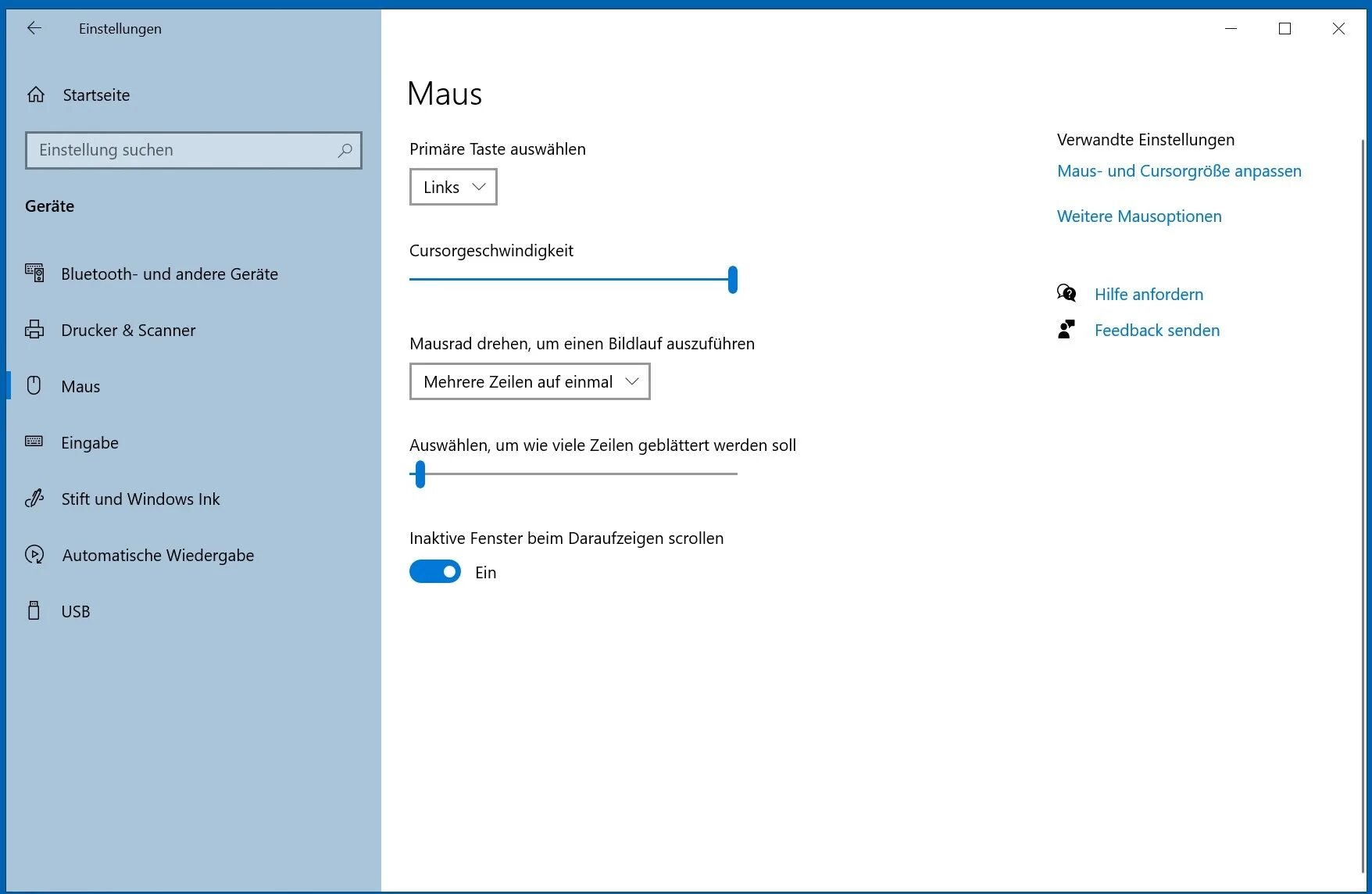Image resolution: width=1372 pixels, height=894 pixels.
Task: Open 'Mehrere Zeilen auf einmal' dropdown
Action: point(530,381)
